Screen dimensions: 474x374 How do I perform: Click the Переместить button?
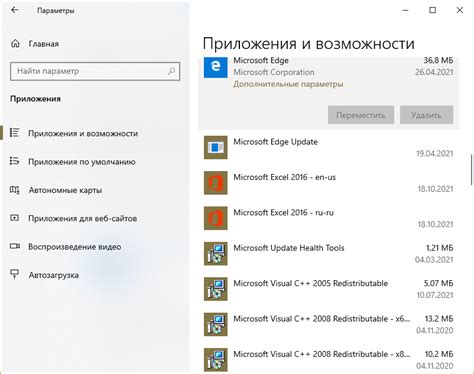[361, 115]
